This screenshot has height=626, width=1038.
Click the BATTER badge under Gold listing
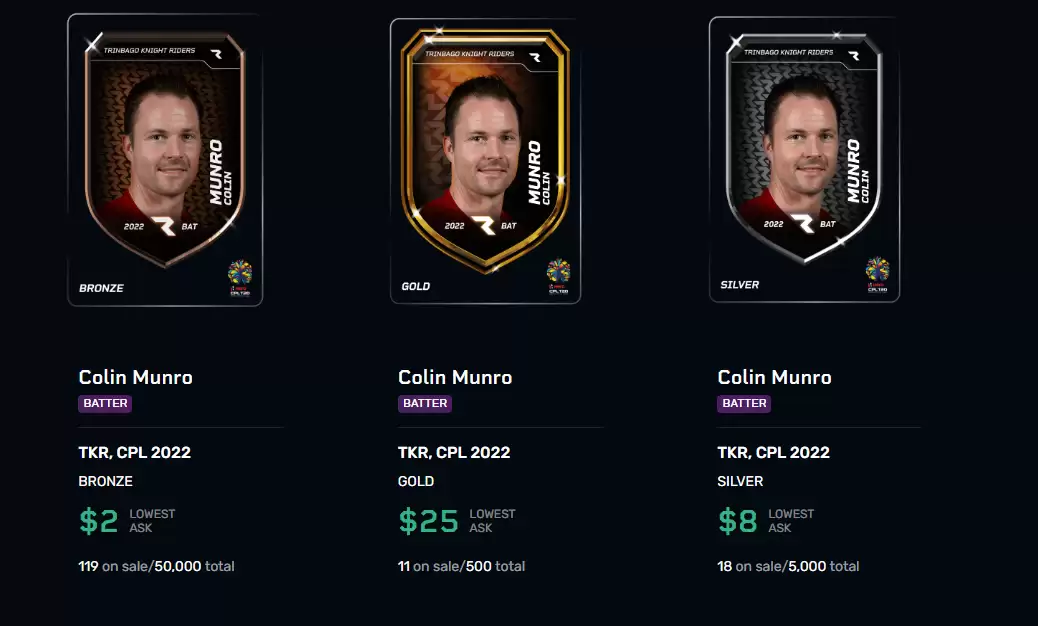[425, 404]
